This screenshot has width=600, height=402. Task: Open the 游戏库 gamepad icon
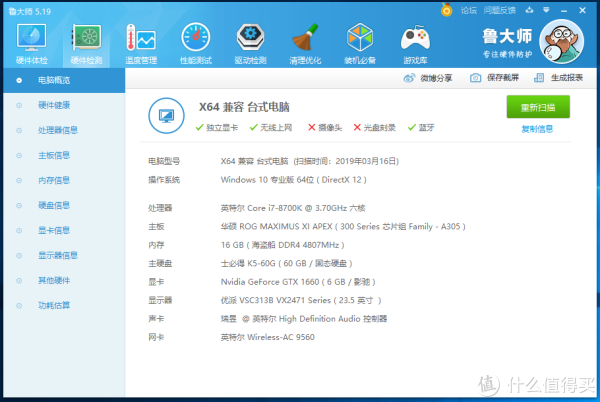tap(414, 43)
